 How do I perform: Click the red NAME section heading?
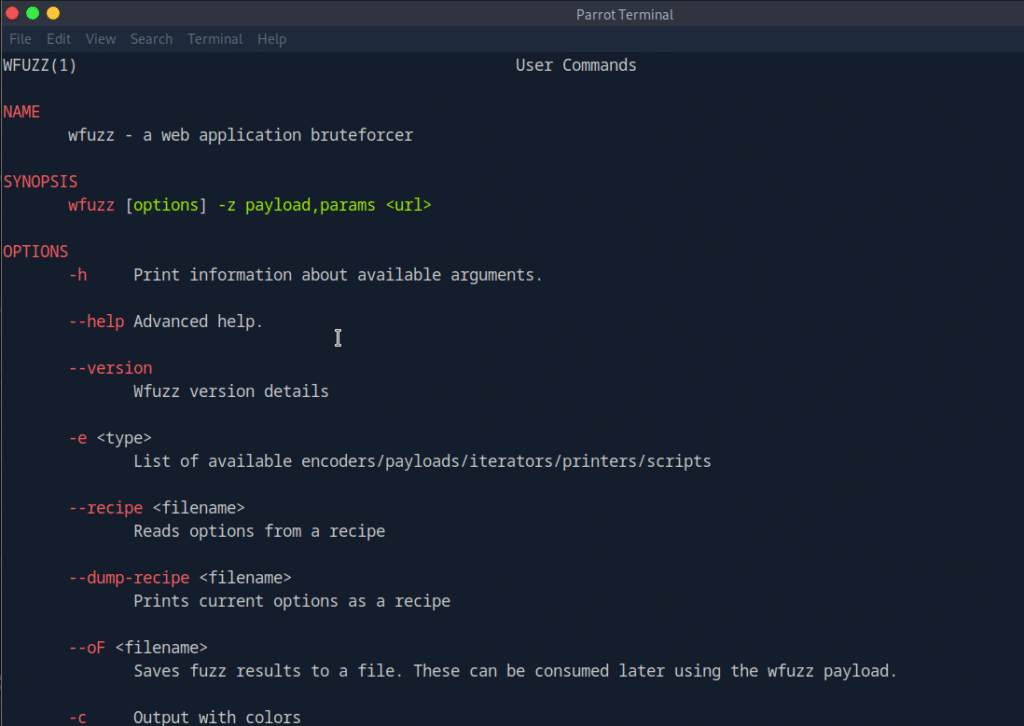click(x=21, y=112)
